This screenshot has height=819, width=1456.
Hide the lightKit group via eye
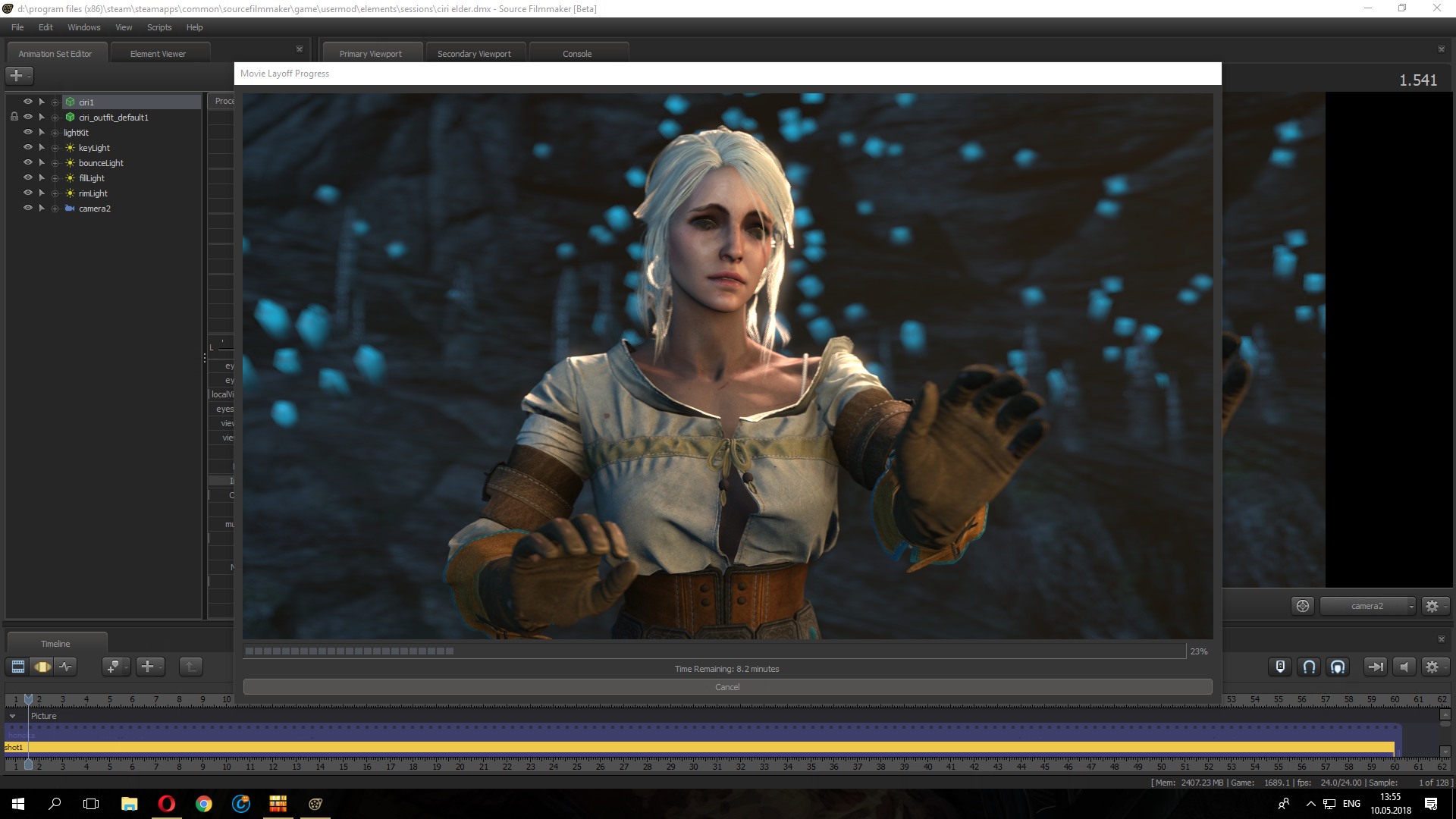point(28,132)
